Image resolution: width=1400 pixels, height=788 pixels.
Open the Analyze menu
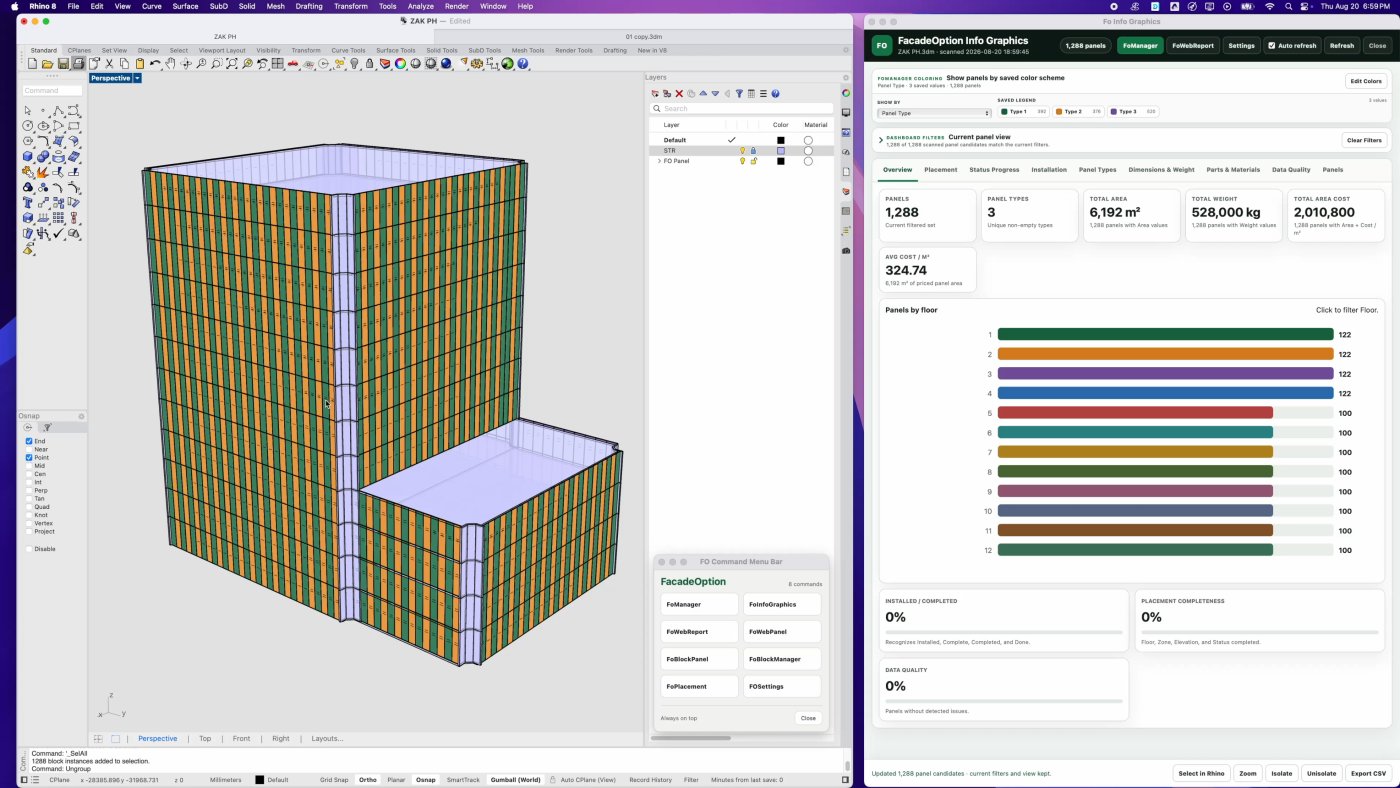421,6
